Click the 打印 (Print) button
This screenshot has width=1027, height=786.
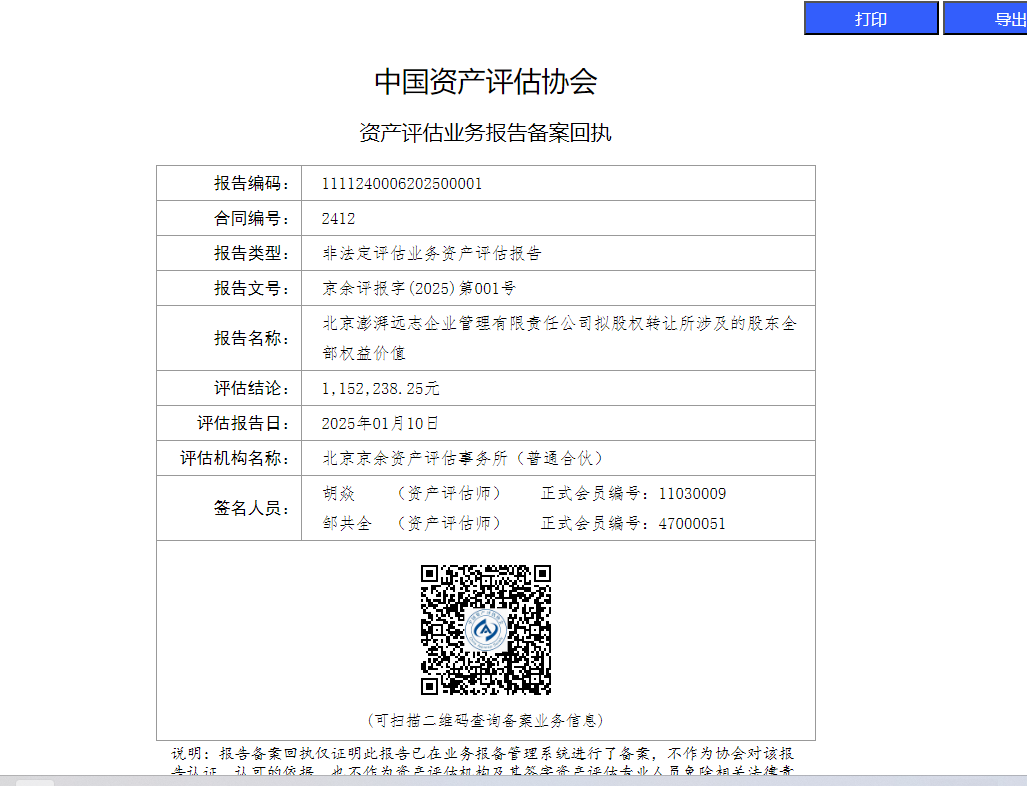coord(870,19)
